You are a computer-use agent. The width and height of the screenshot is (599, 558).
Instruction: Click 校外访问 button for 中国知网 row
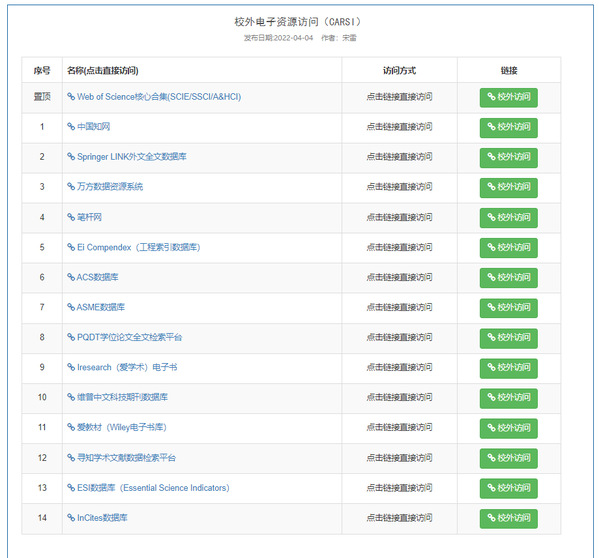point(508,128)
